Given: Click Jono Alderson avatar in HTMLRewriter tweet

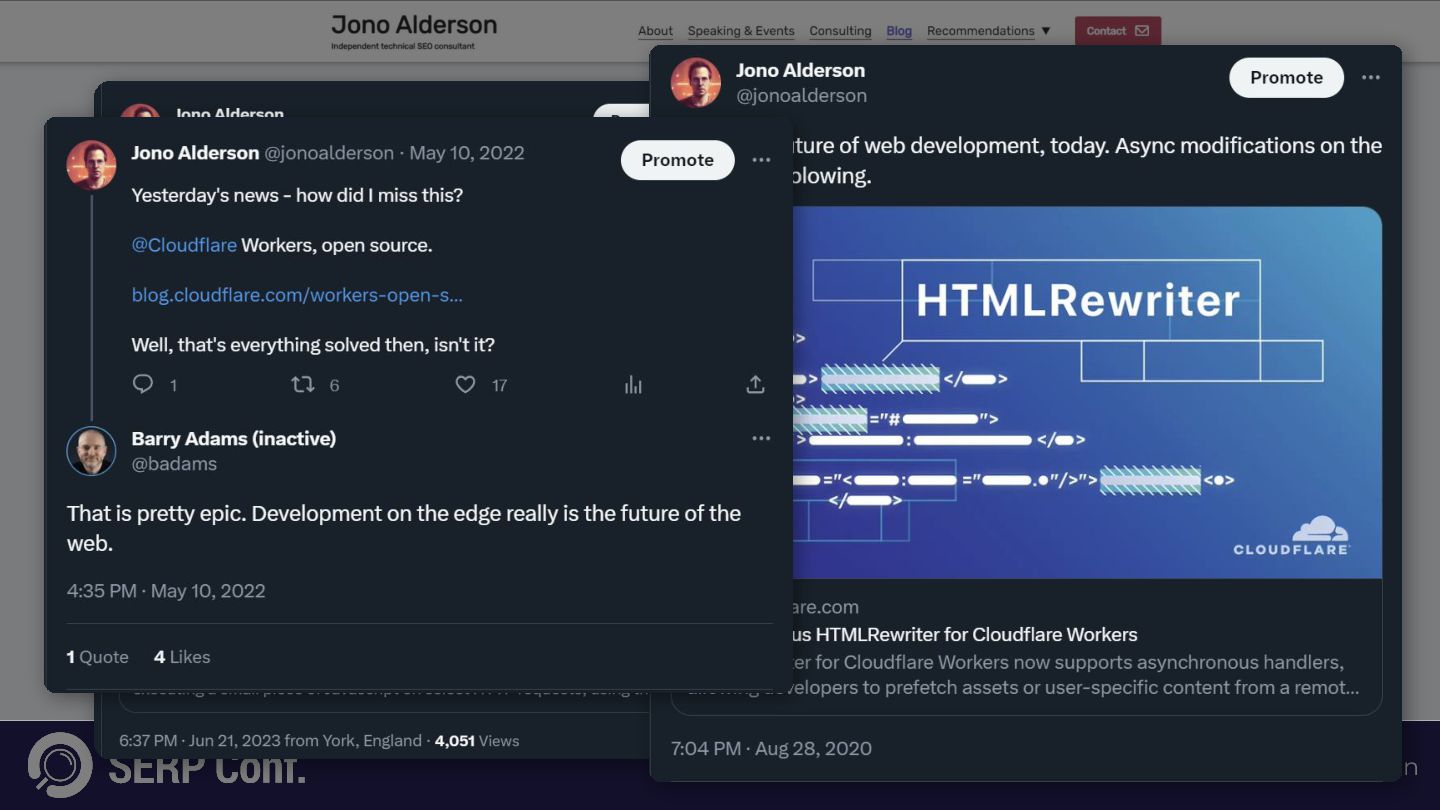Looking at the screenshot, I should [x=696, y=82].
